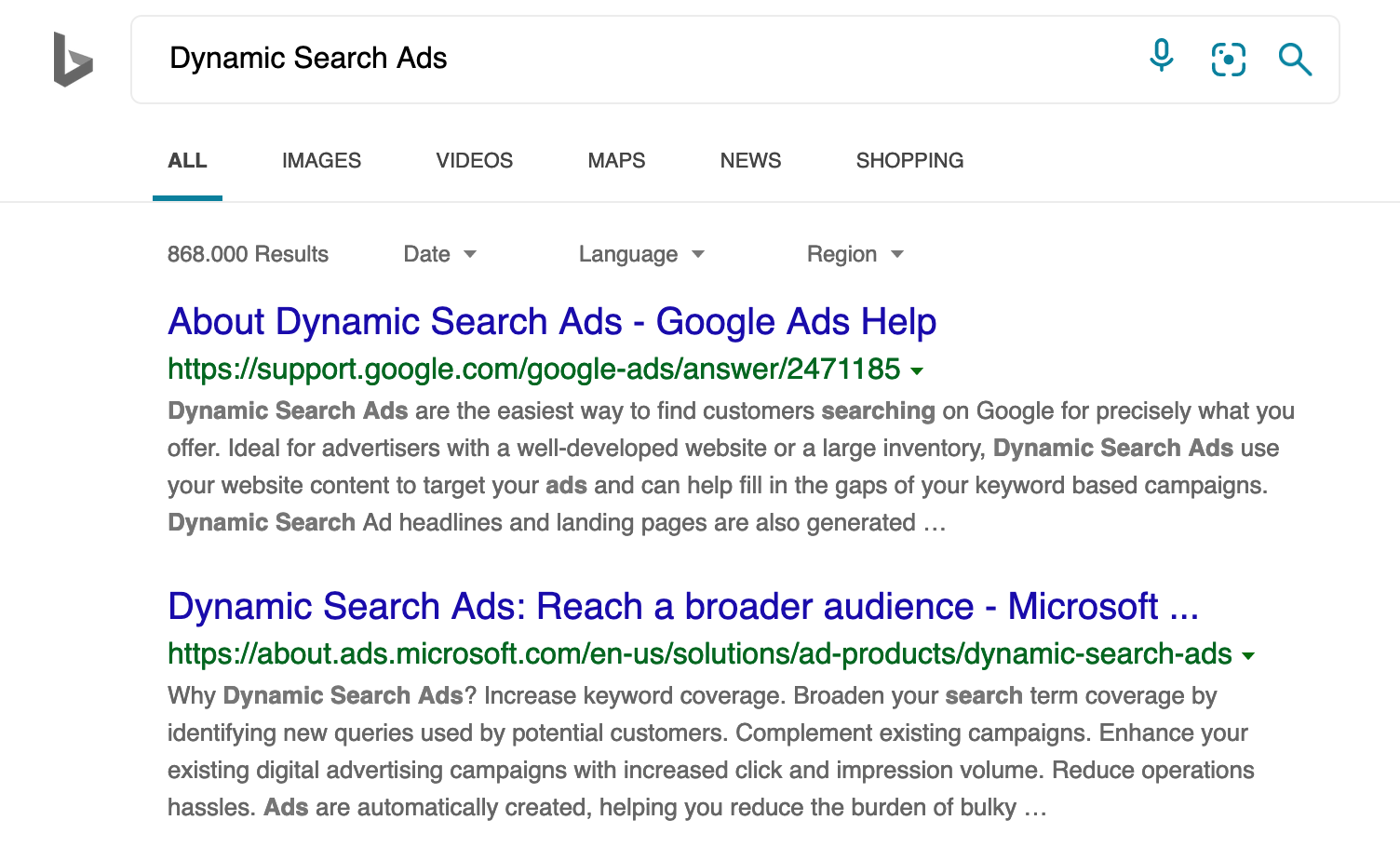Image resolution: width=1400 pixels, height=847 pixels.
Task: Open the MAPS tab
Action: coord(616,160)
